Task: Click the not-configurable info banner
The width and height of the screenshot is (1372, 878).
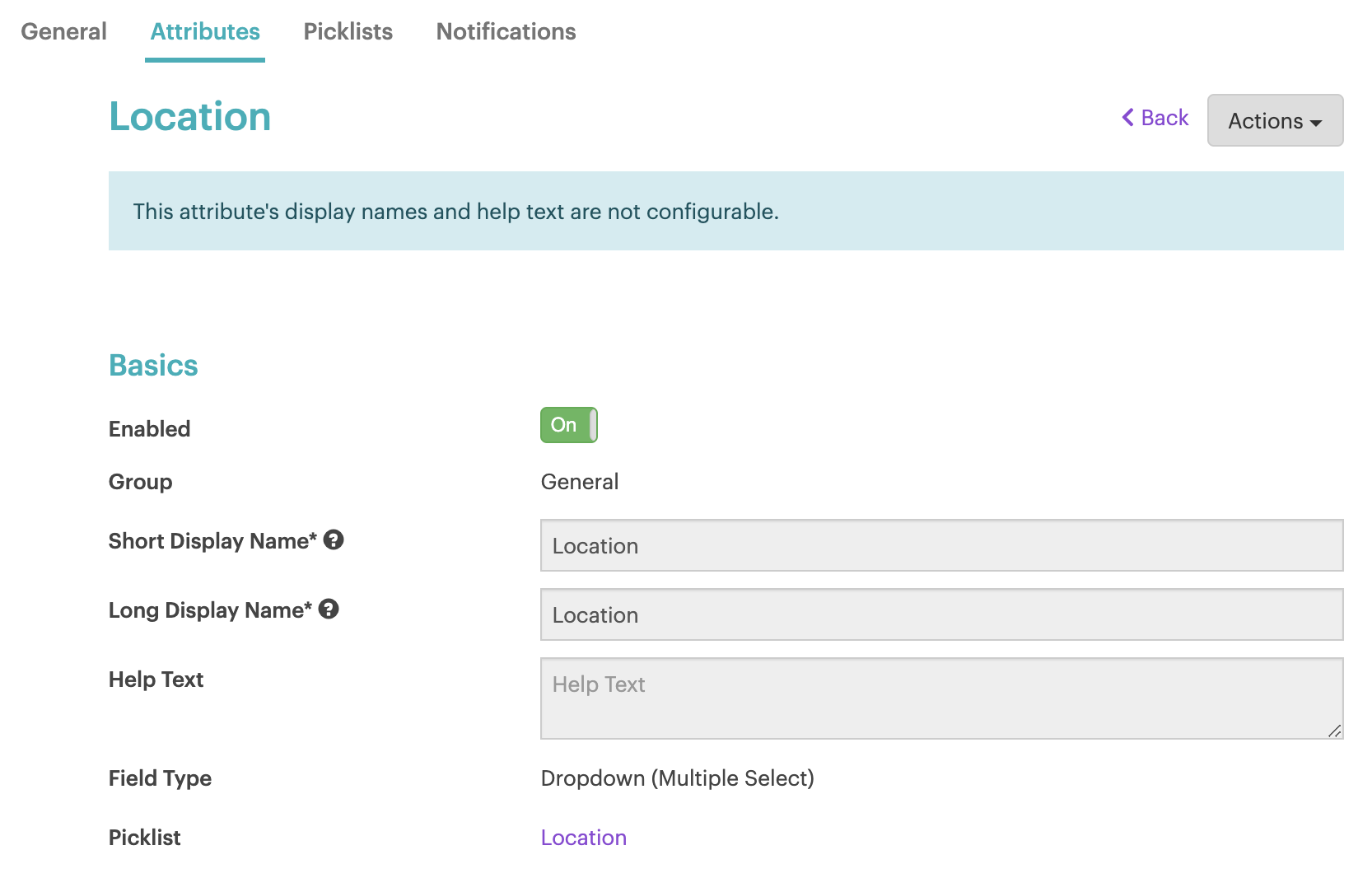Action: 725,211
